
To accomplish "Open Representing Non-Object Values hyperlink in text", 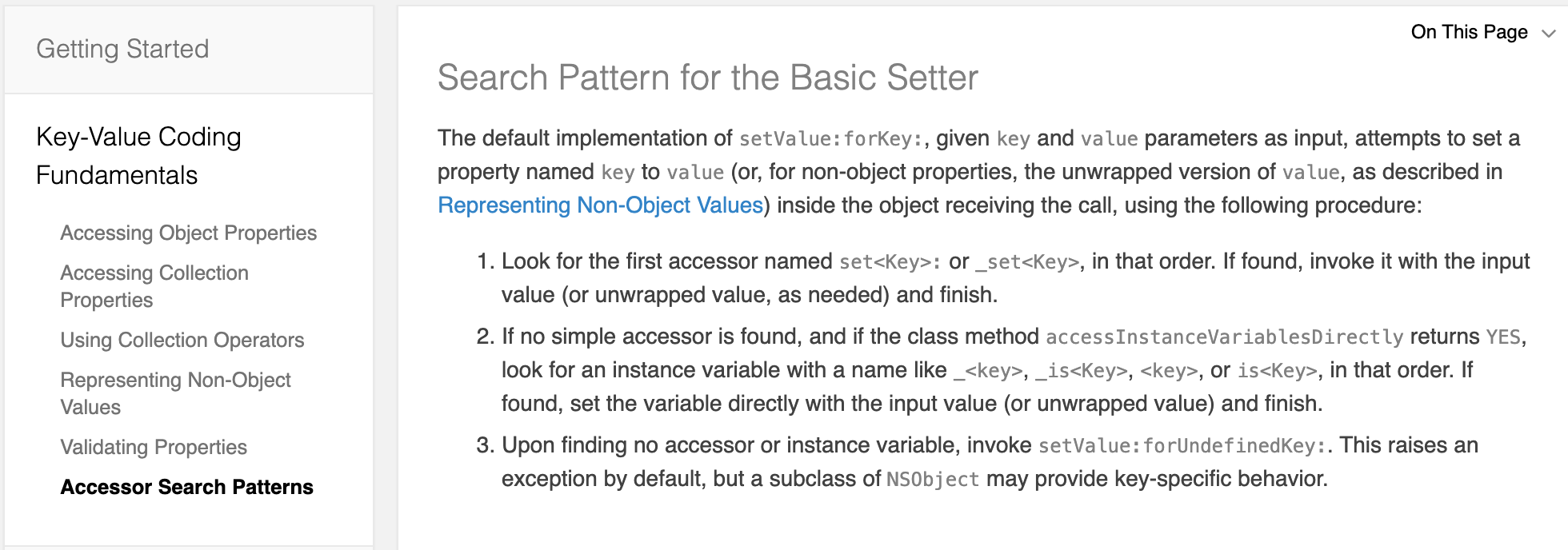I will coord(600,205).
